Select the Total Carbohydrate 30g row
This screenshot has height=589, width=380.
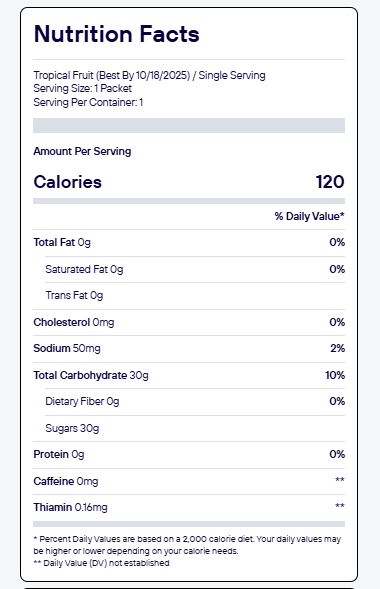click(189, 375)
